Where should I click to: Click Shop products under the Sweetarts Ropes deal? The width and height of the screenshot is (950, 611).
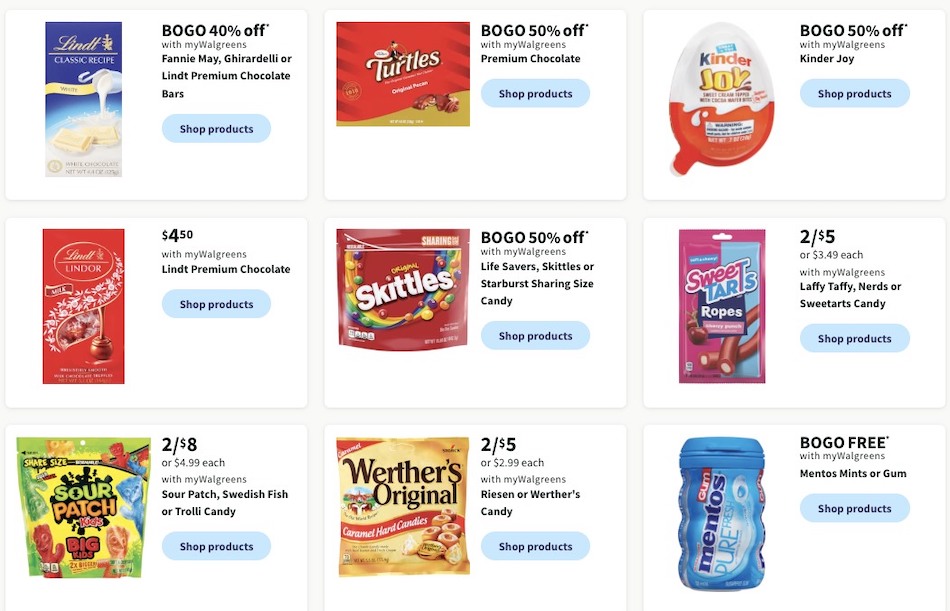pos(855,338)
